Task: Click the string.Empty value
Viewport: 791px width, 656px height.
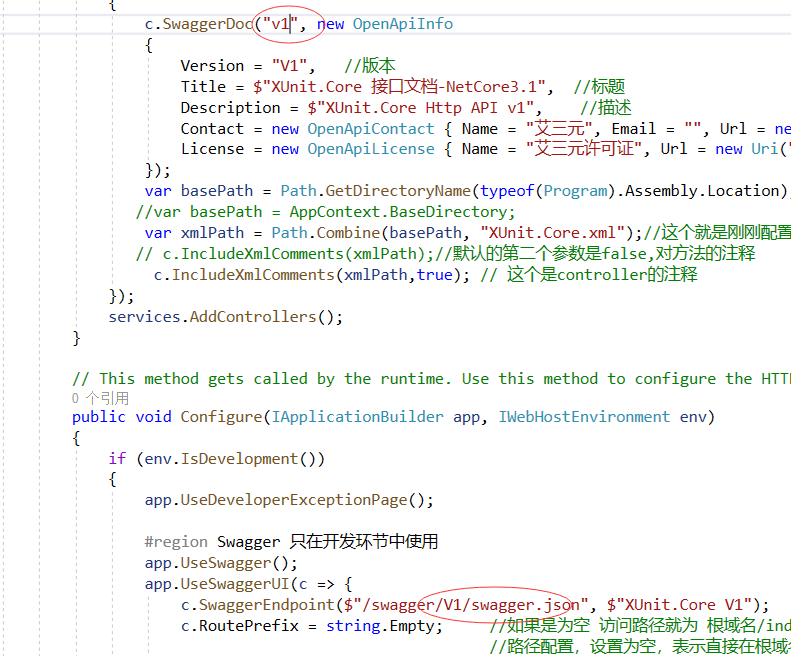Action: click(379, 626)
